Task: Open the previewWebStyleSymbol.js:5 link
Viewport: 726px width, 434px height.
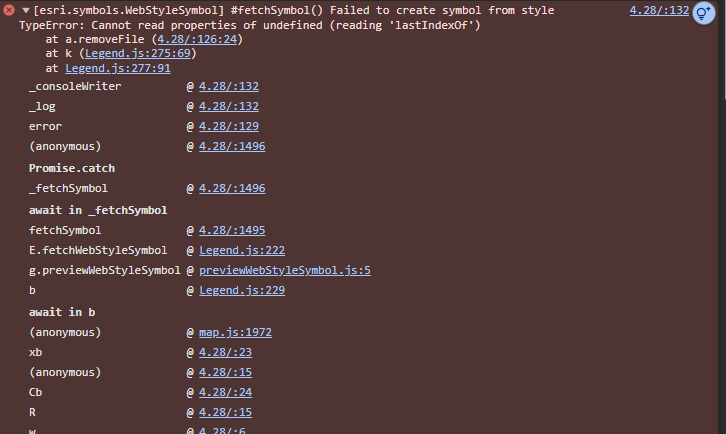Action: tap(285, 270)
